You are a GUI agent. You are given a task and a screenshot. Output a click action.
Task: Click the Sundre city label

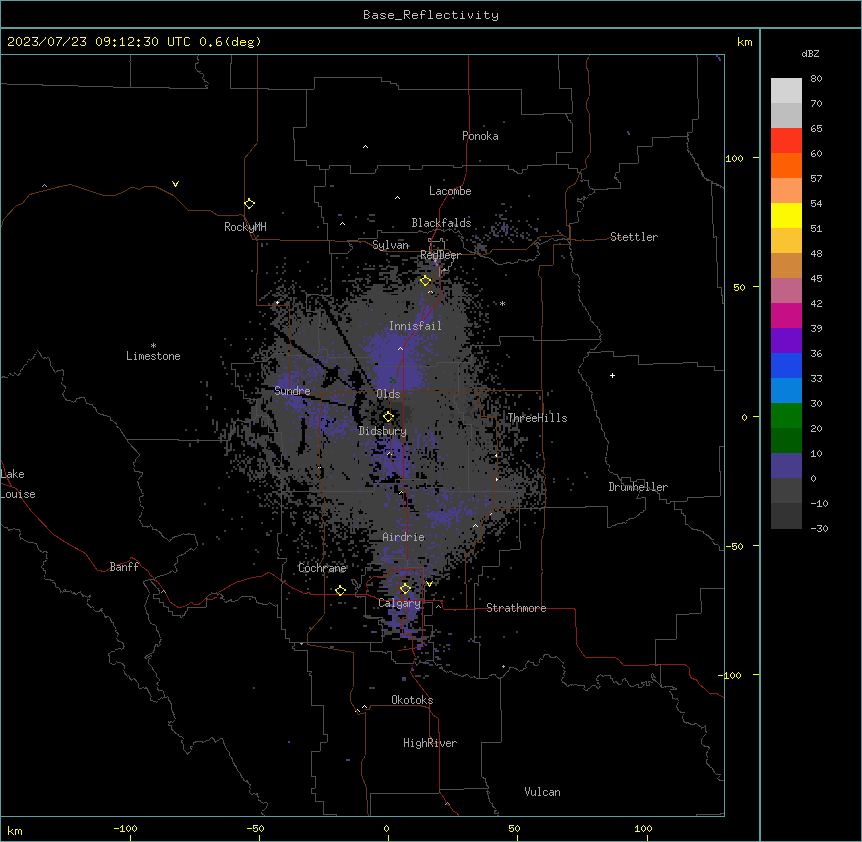[292, 391]
